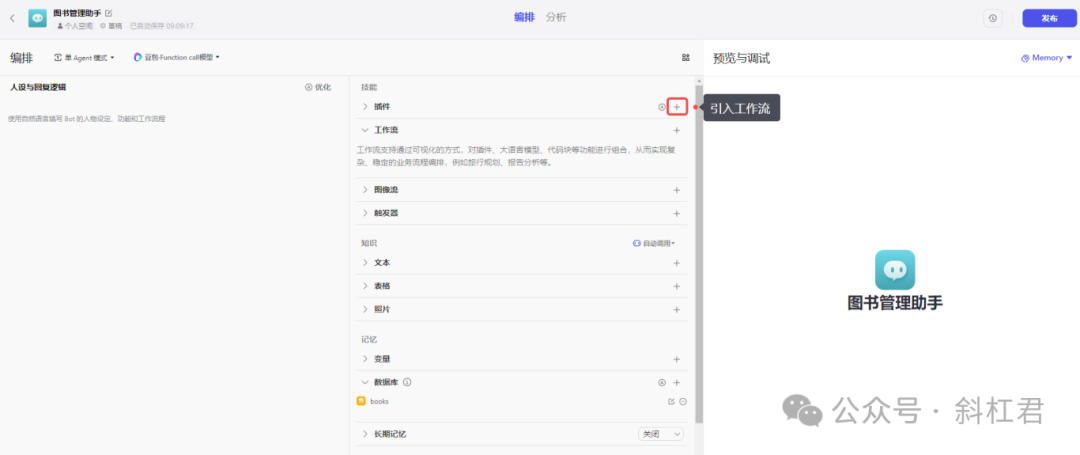The height and width of the screenshot is (455, 1080).
Task: Expand the 触发器 section
Action: [365, 213]
